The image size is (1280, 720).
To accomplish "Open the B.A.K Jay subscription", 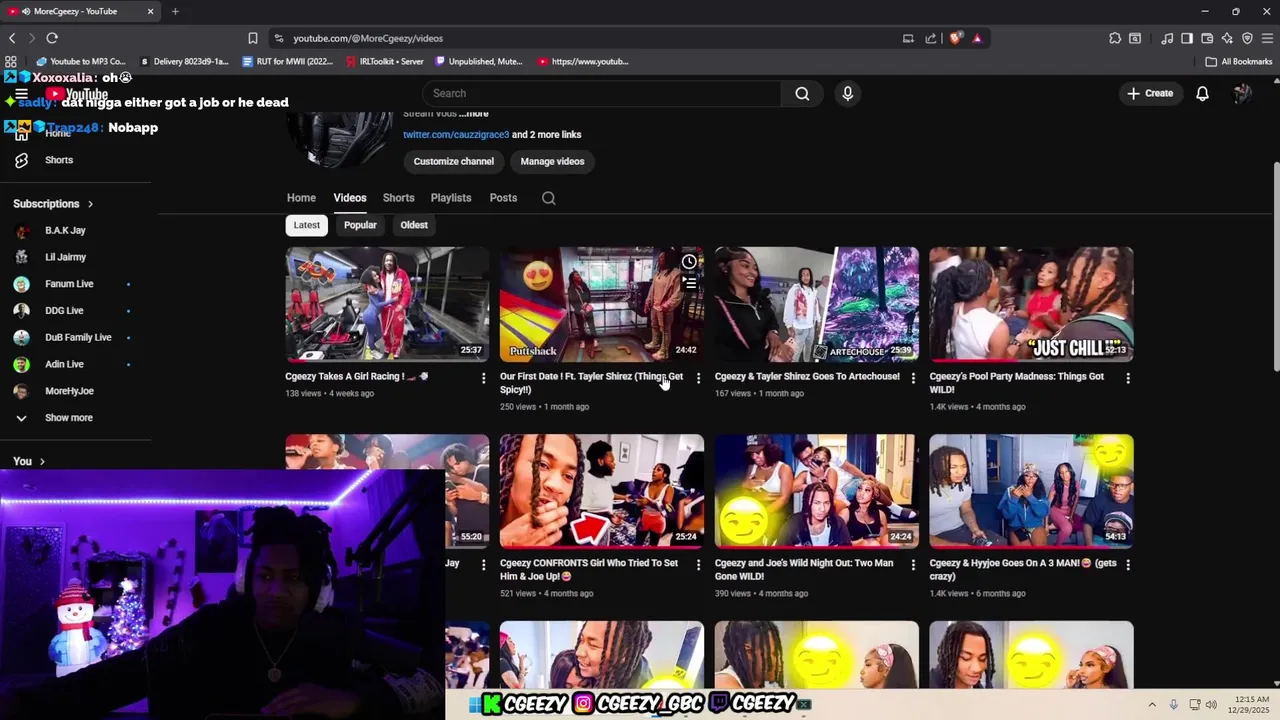I will tap(65, 231).
